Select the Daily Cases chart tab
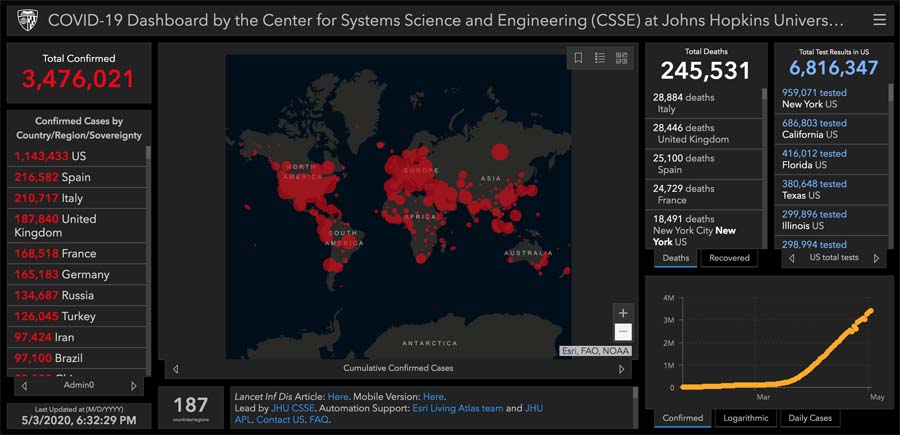The height and width of the screenshot is (435, 900). (810, 418)
